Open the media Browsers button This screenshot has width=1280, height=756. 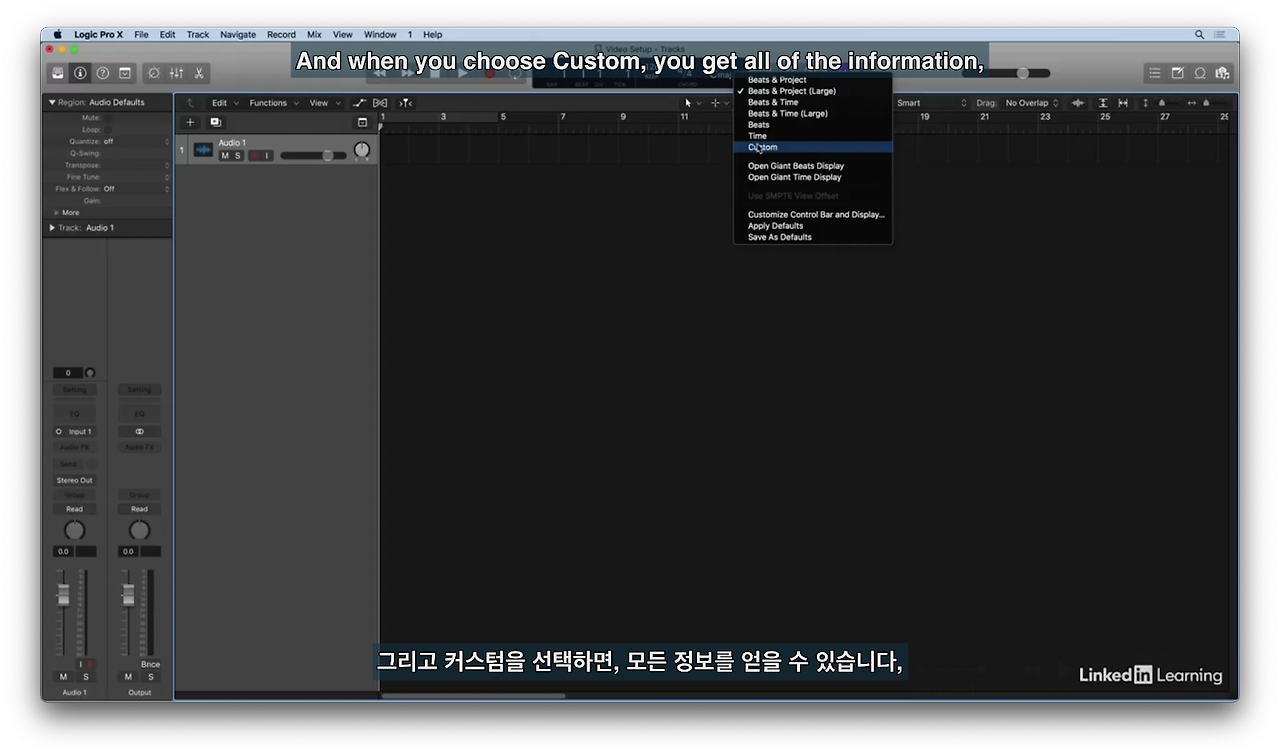[x=1222, y=73]
